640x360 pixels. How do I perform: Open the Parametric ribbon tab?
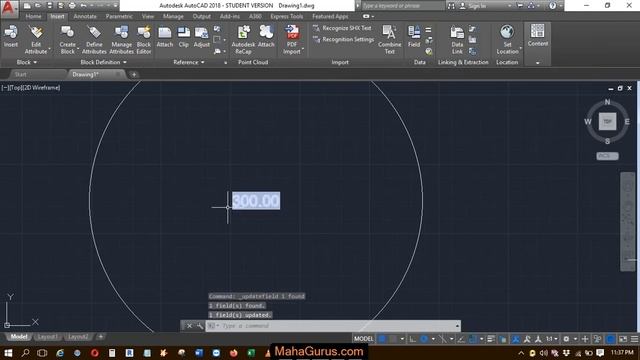tap(119, 16)
